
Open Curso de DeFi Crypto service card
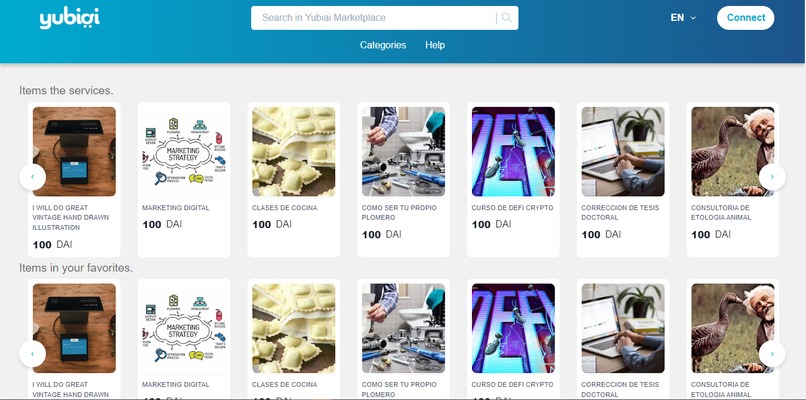513,179
